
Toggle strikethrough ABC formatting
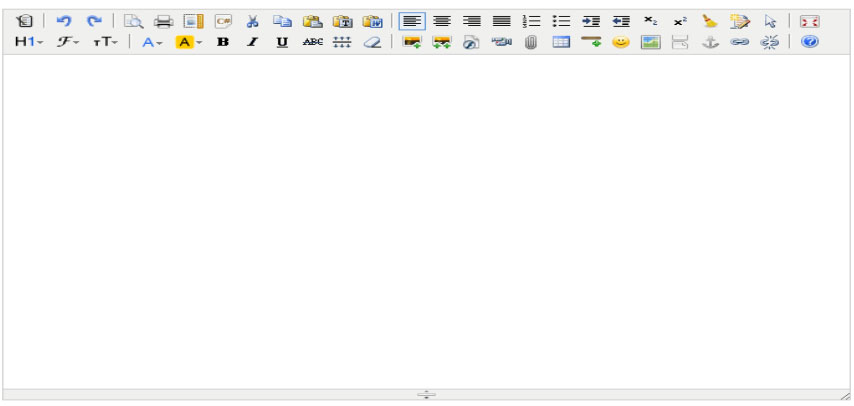(313, 42)
